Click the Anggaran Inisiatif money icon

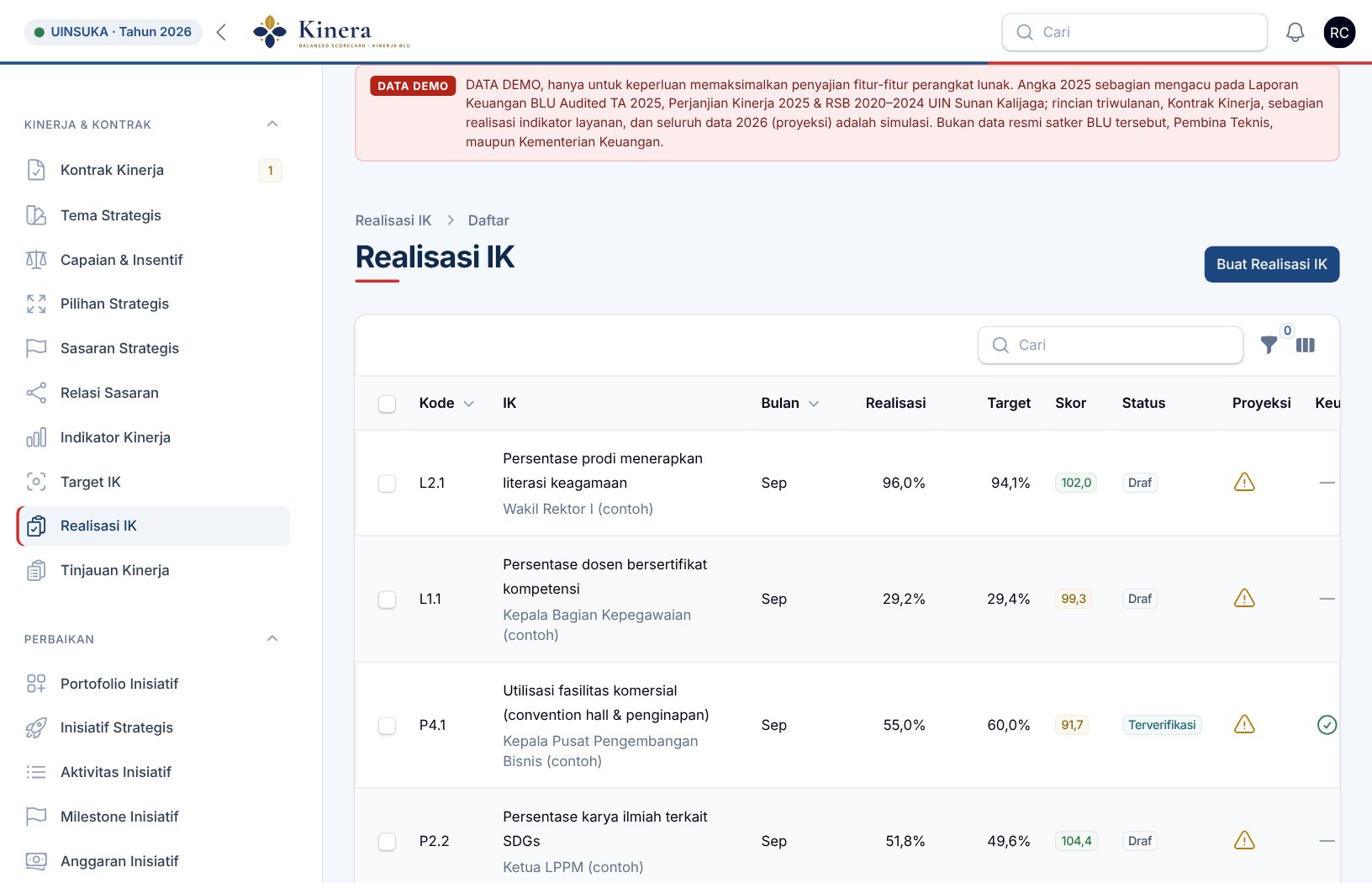36,861
